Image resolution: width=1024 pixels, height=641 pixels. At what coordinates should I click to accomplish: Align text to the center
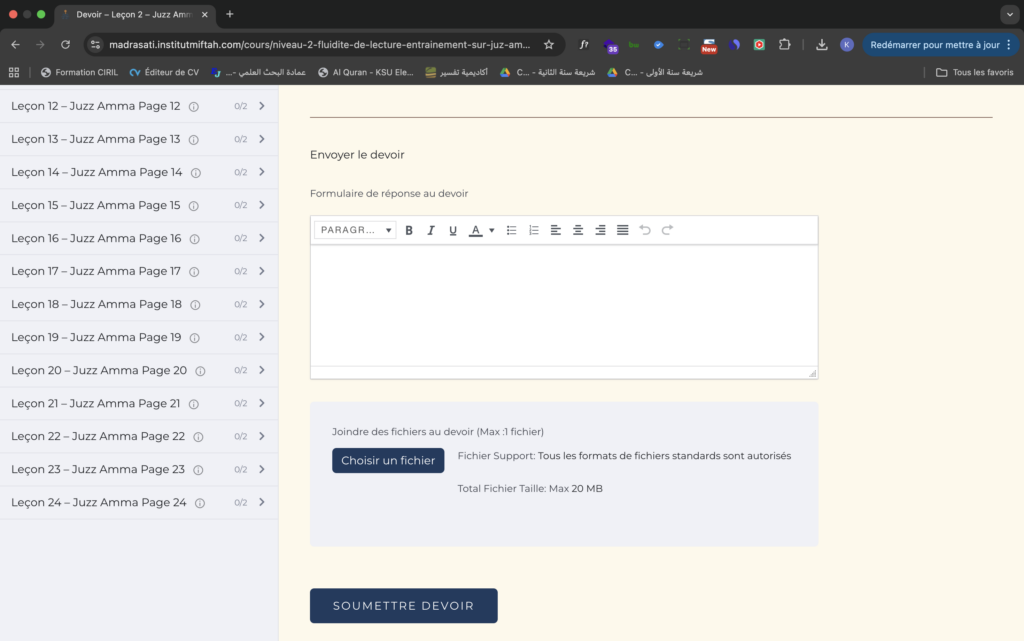click(x=578, y=230)
